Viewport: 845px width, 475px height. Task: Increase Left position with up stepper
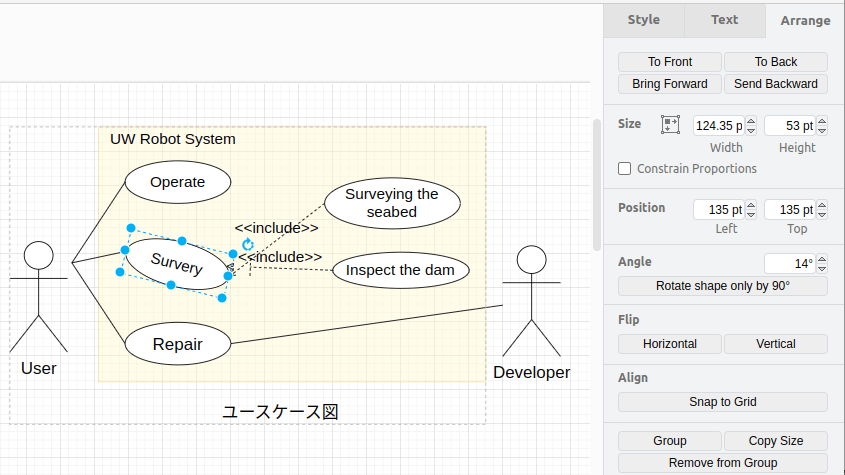(x=751, y=205)
